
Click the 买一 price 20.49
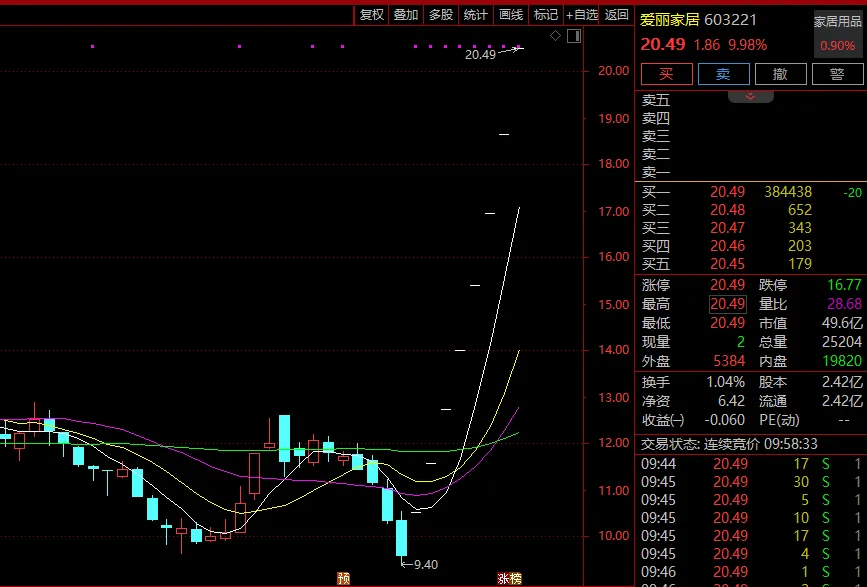728,192
